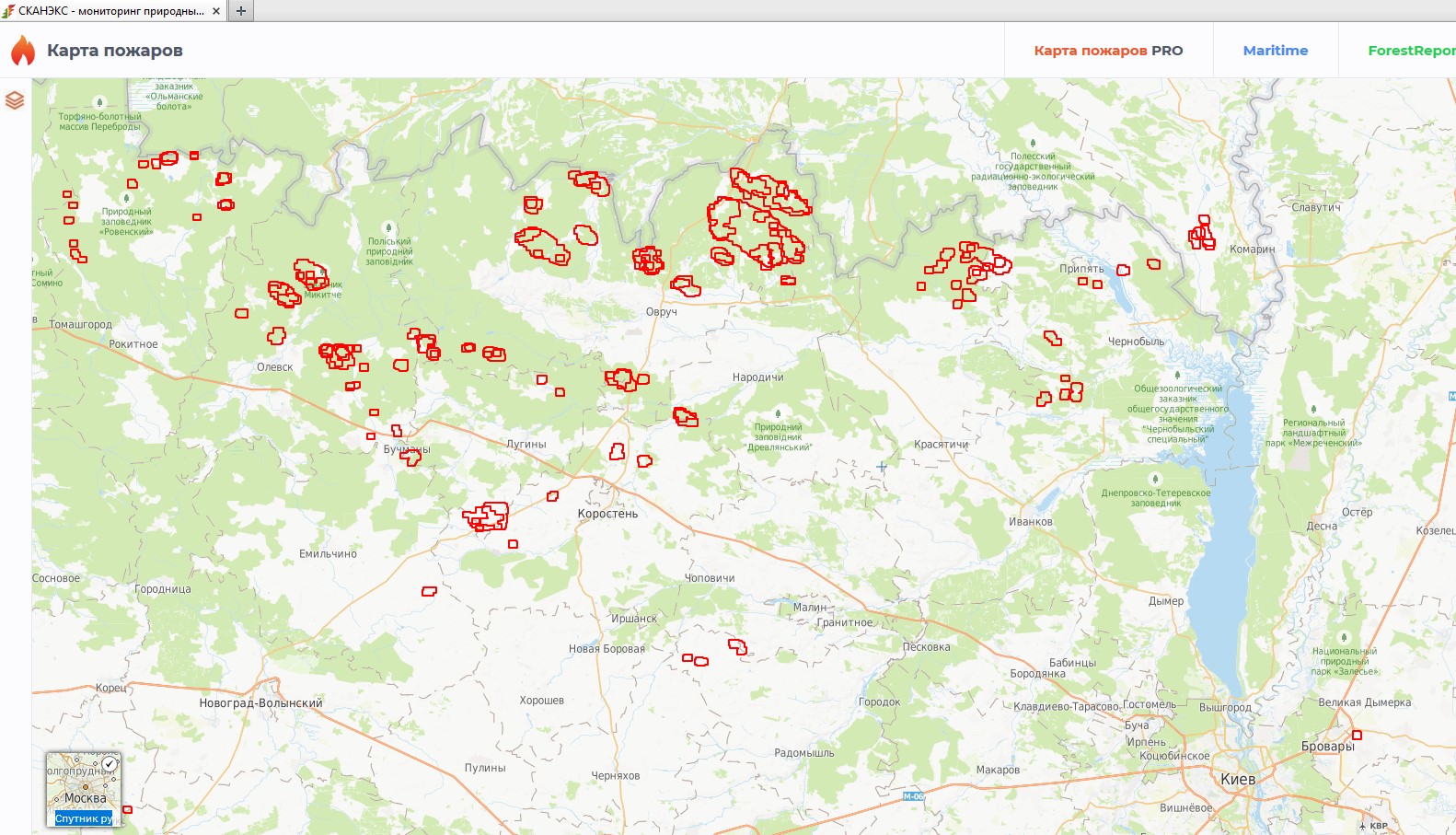
Task: Go to the Maritime service
Action: coord(1275,51)
